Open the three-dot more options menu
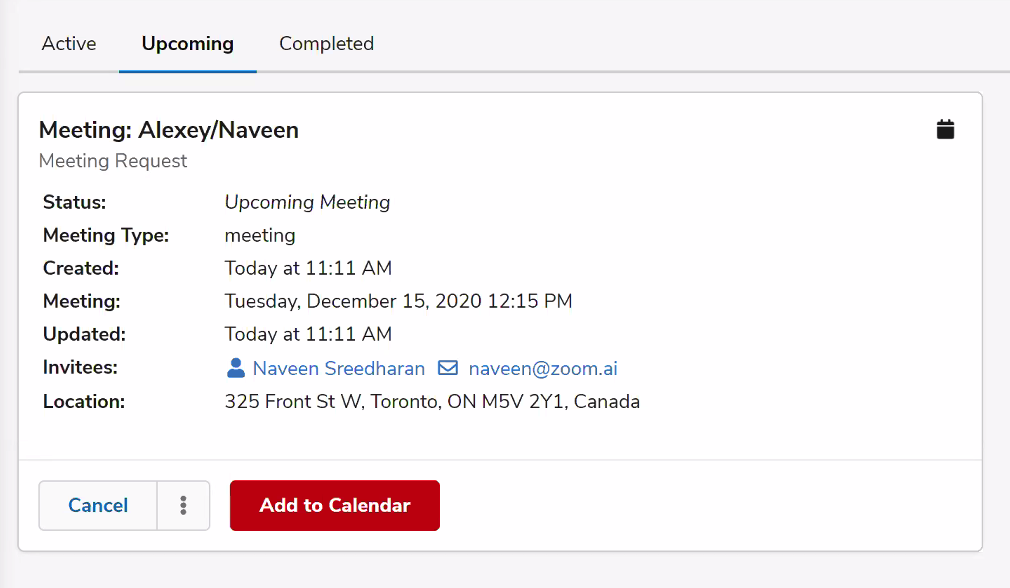The image size is (1010, 588). tap(184, 506)
